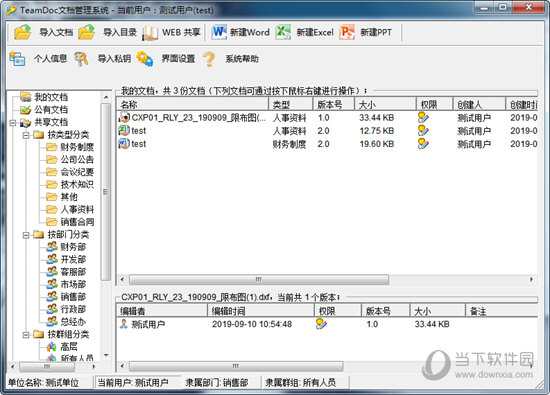550x395 pixels.
Task: Collapse the 按类型分类 node
Action: 26,135
